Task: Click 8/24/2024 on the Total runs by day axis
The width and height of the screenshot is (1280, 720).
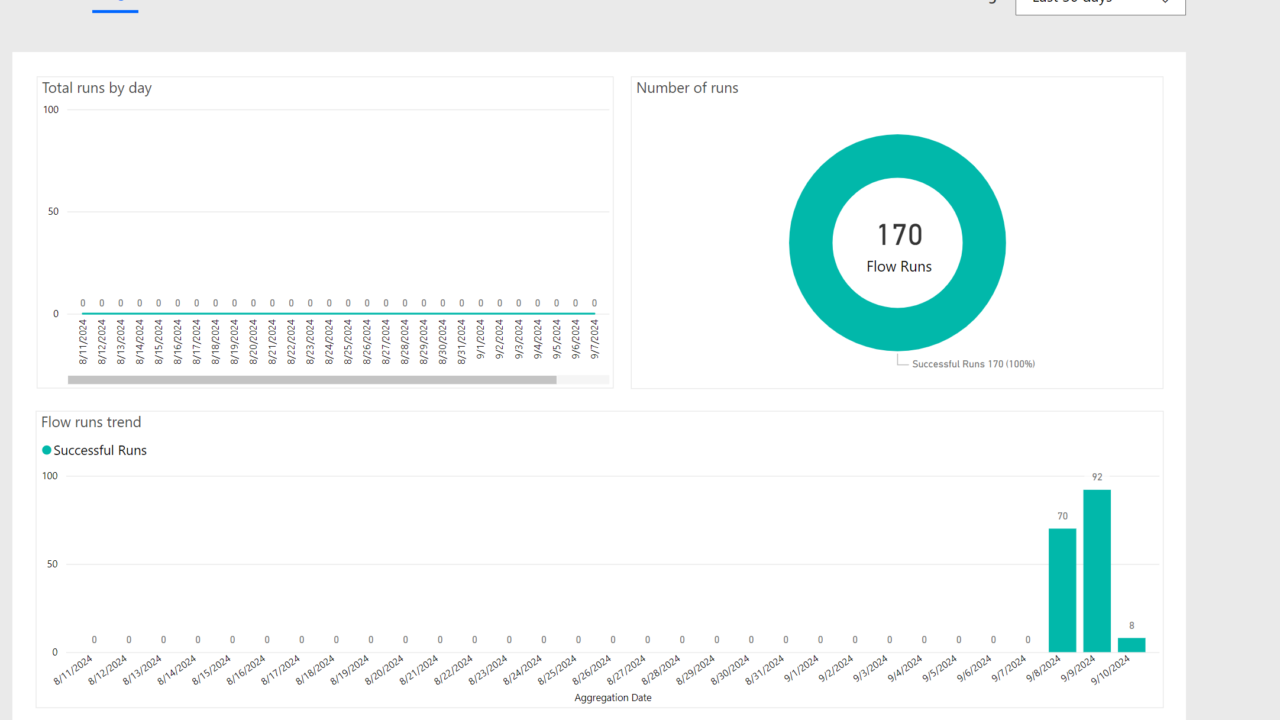Action: coord(329,340)
